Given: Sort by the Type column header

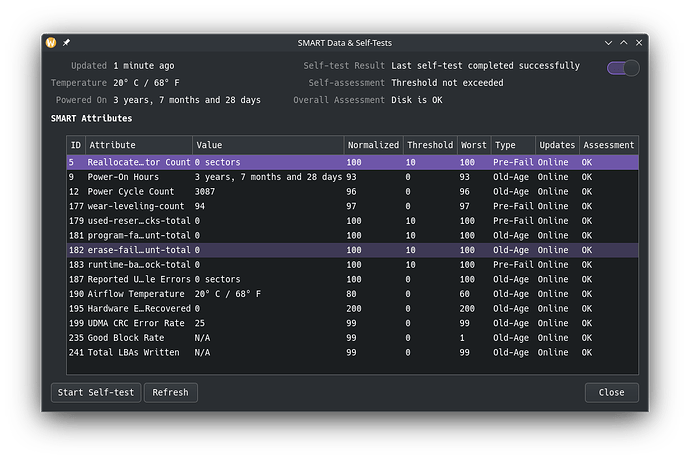Looking at the screenshot, I should tap(513, 145).
